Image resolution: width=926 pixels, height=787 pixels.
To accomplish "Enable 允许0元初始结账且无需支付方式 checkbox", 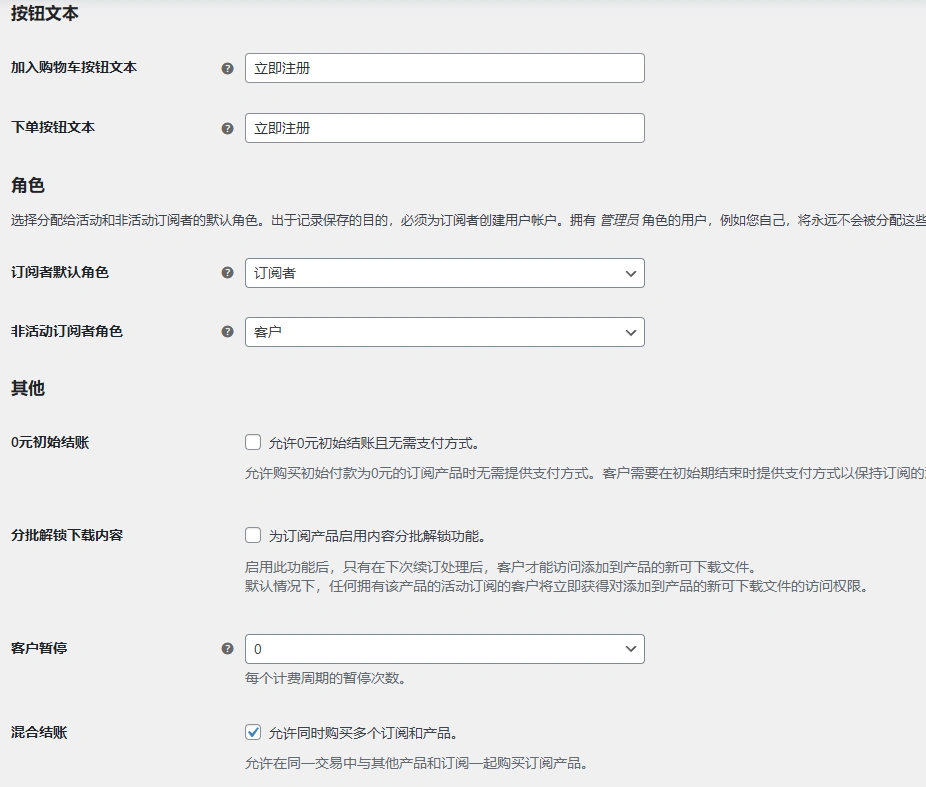I will coord(253,441).
